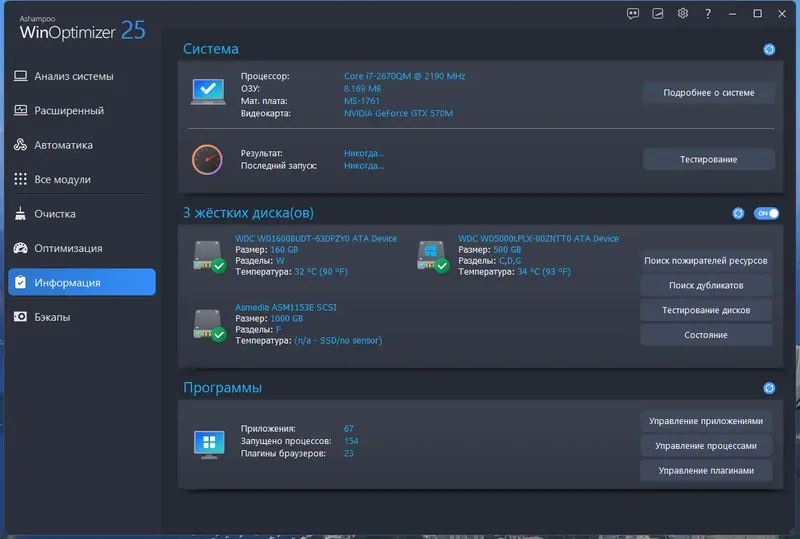800x539 pixels.
Task: Click the notes/edit icon in title bar
Action: pos(658,14)
